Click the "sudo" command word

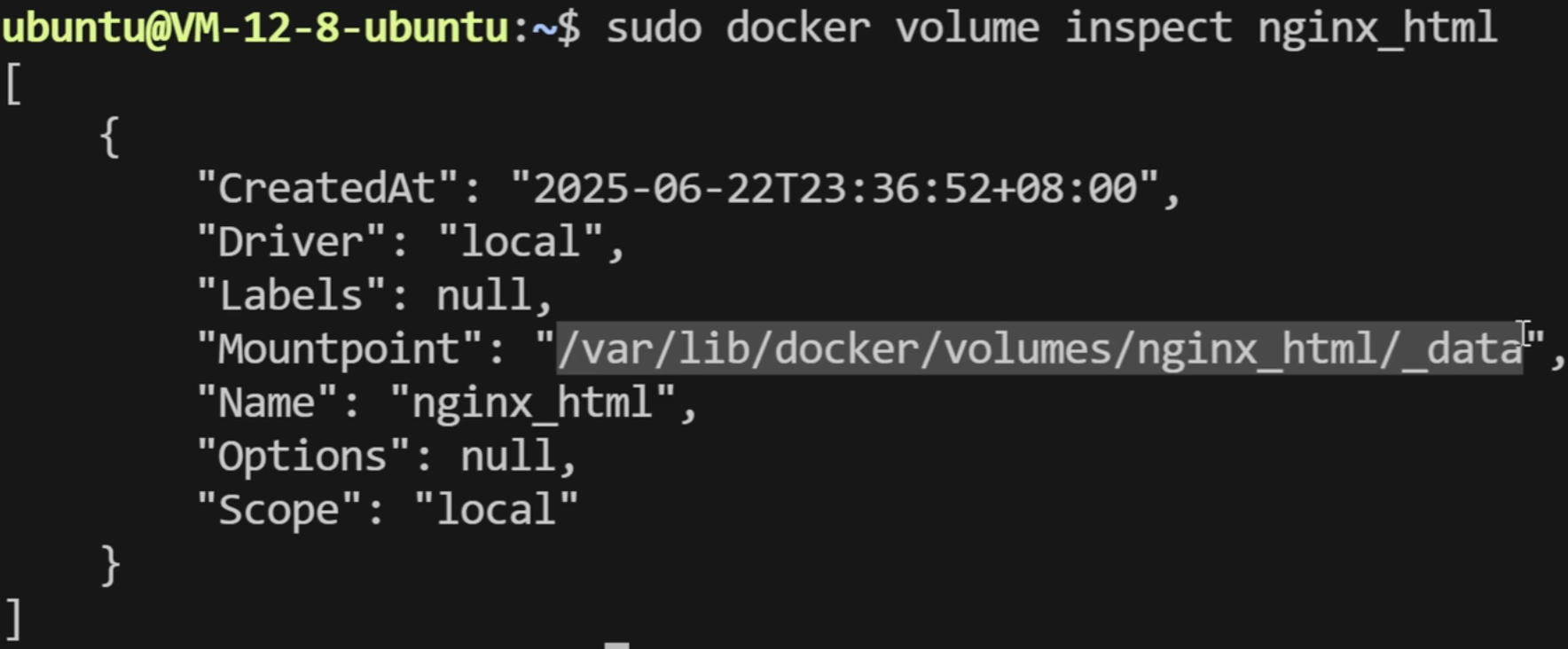[654, 27]
